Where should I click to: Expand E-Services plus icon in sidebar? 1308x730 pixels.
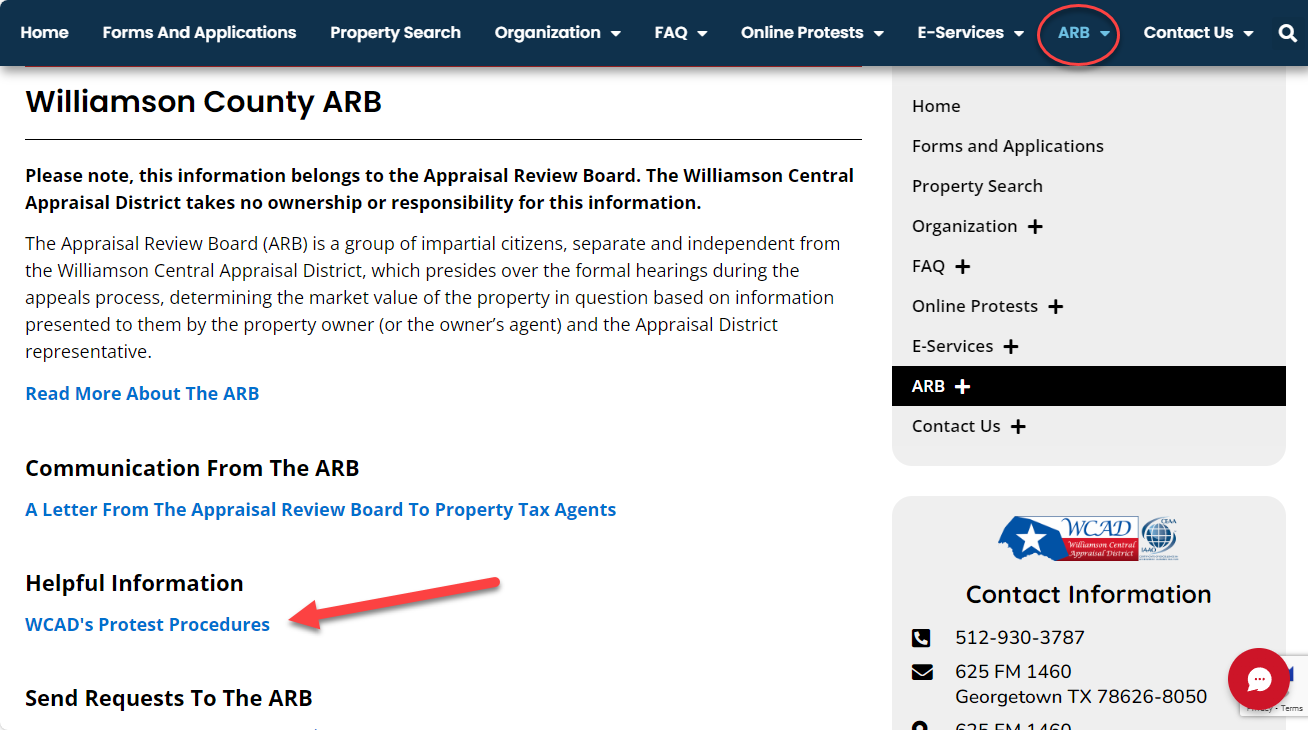coord(1010,347)
